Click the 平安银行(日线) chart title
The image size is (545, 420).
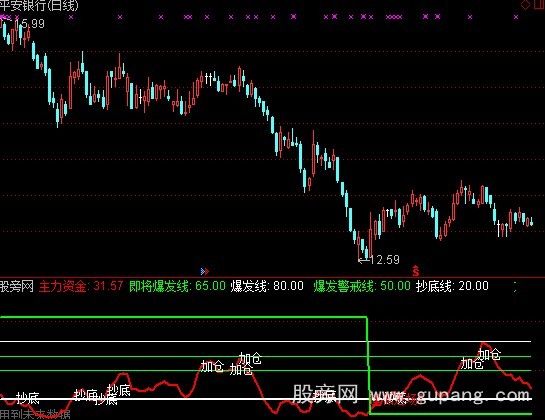(39, 5)
